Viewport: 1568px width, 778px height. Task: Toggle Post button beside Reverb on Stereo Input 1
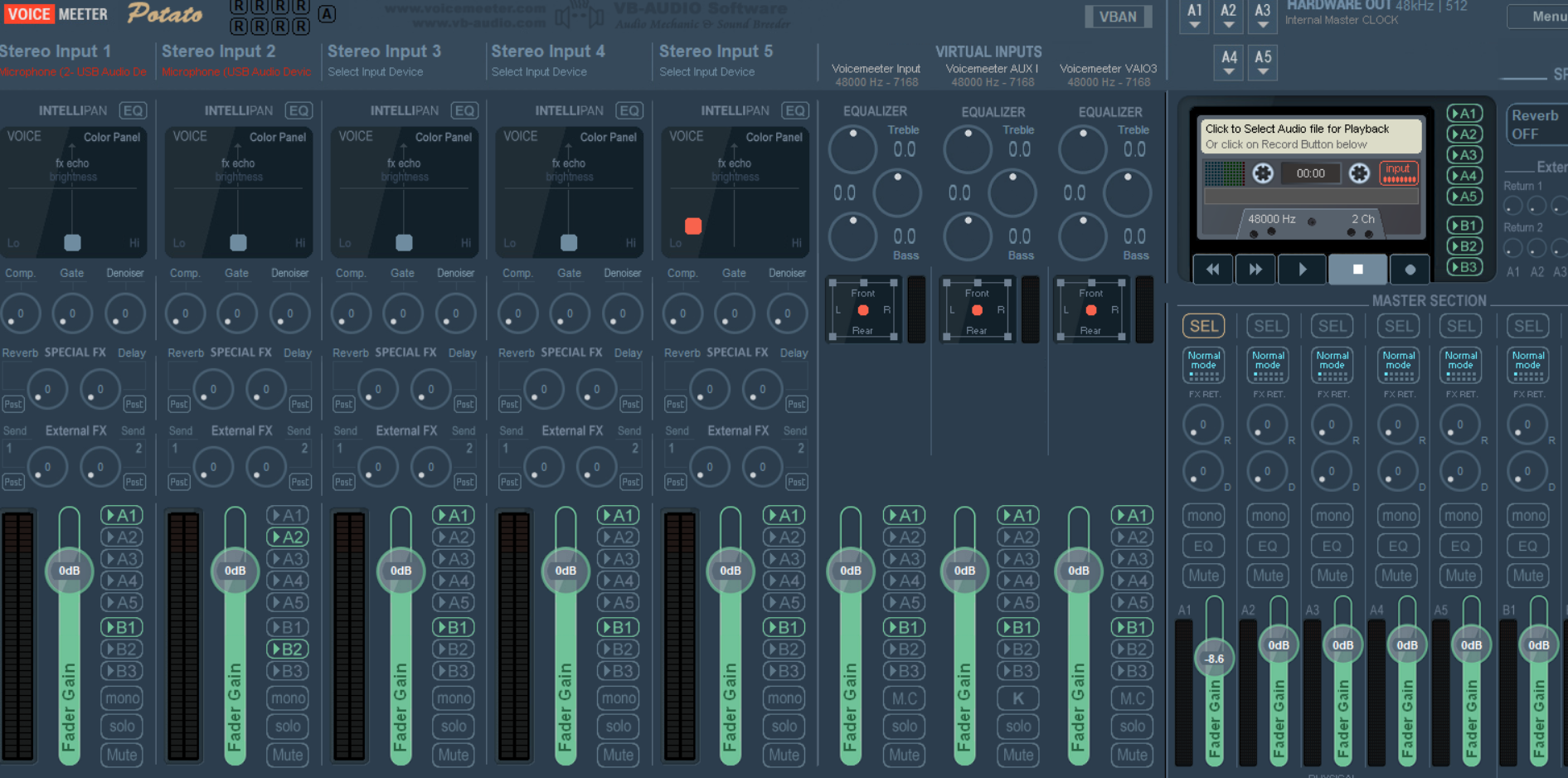tap(12, 404)
